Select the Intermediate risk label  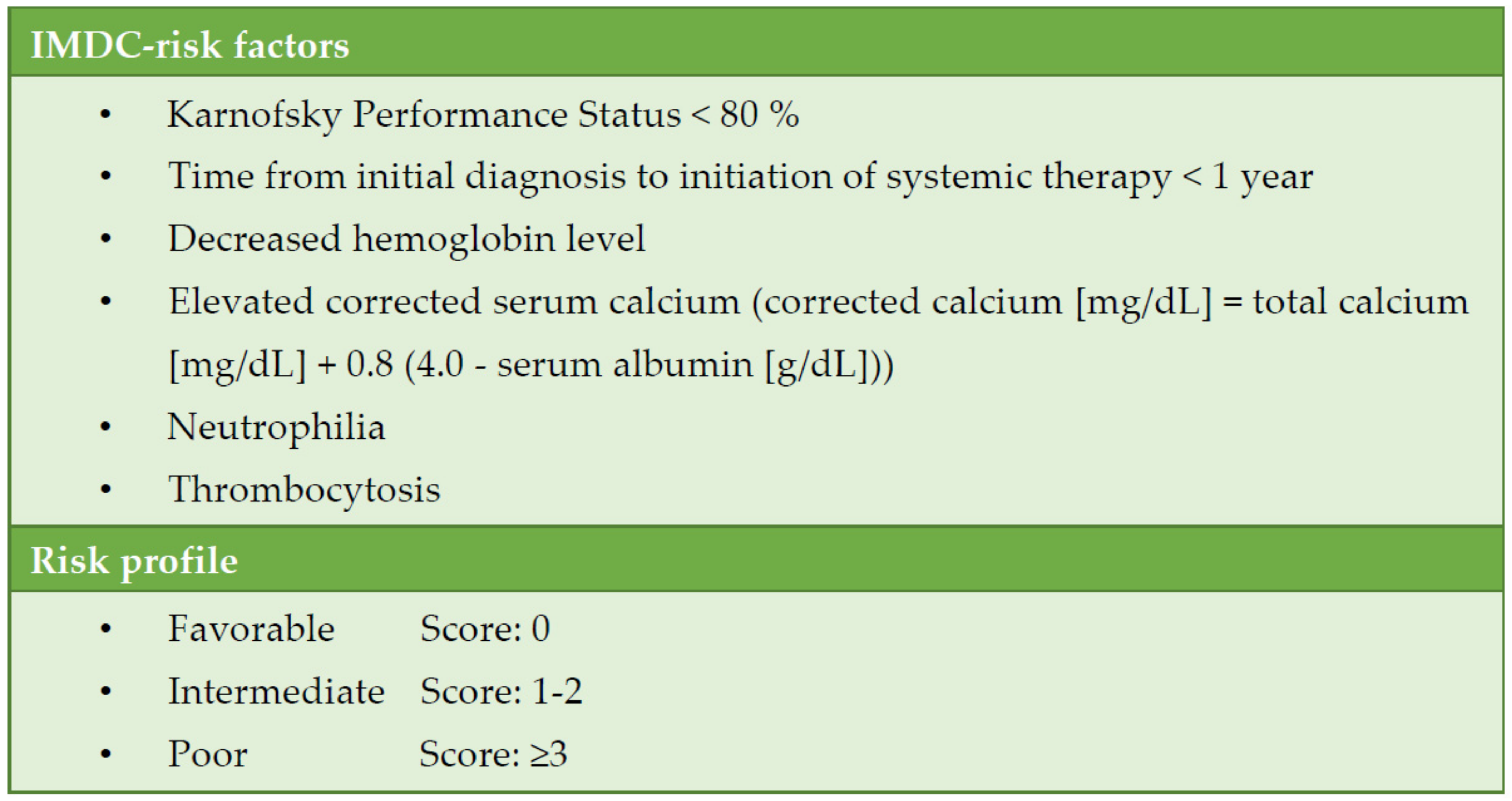click(x=276, y=691)
